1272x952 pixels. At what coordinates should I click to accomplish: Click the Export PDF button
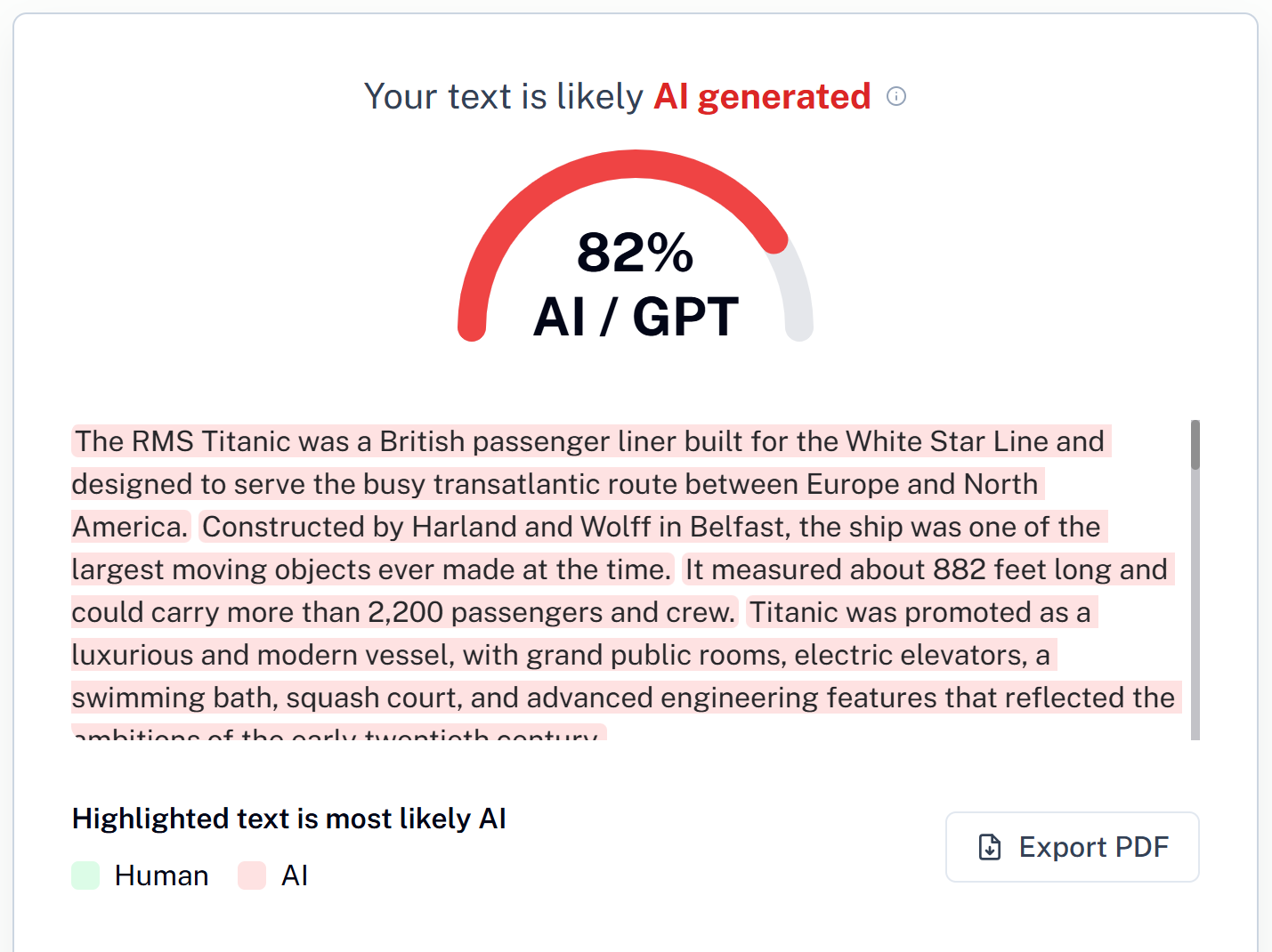(1072, 847)
